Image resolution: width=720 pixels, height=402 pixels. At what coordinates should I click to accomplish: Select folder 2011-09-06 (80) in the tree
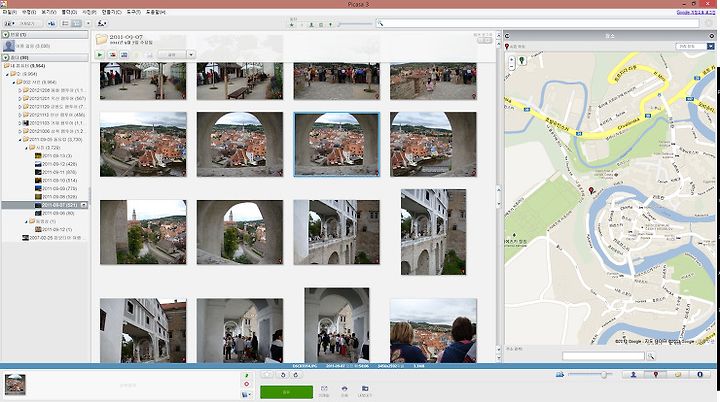pos(54,213)
